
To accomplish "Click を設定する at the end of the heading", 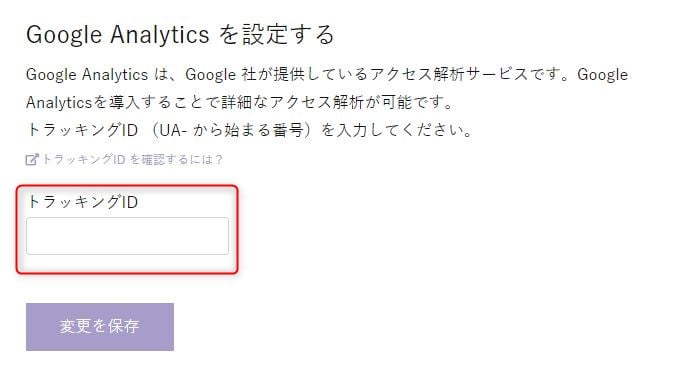I will coord(276,35).
